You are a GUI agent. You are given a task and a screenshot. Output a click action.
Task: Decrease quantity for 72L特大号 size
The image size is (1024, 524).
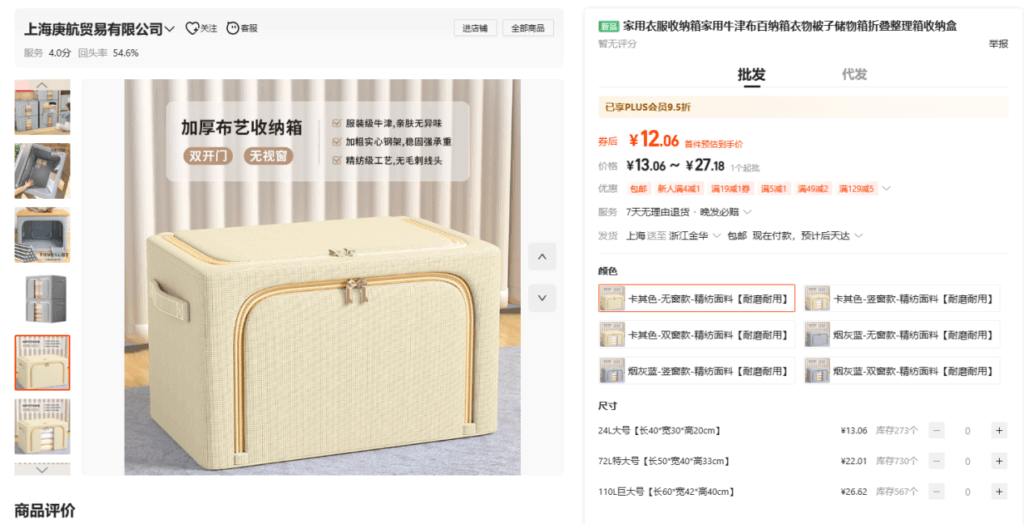click(x=936, y=461)
